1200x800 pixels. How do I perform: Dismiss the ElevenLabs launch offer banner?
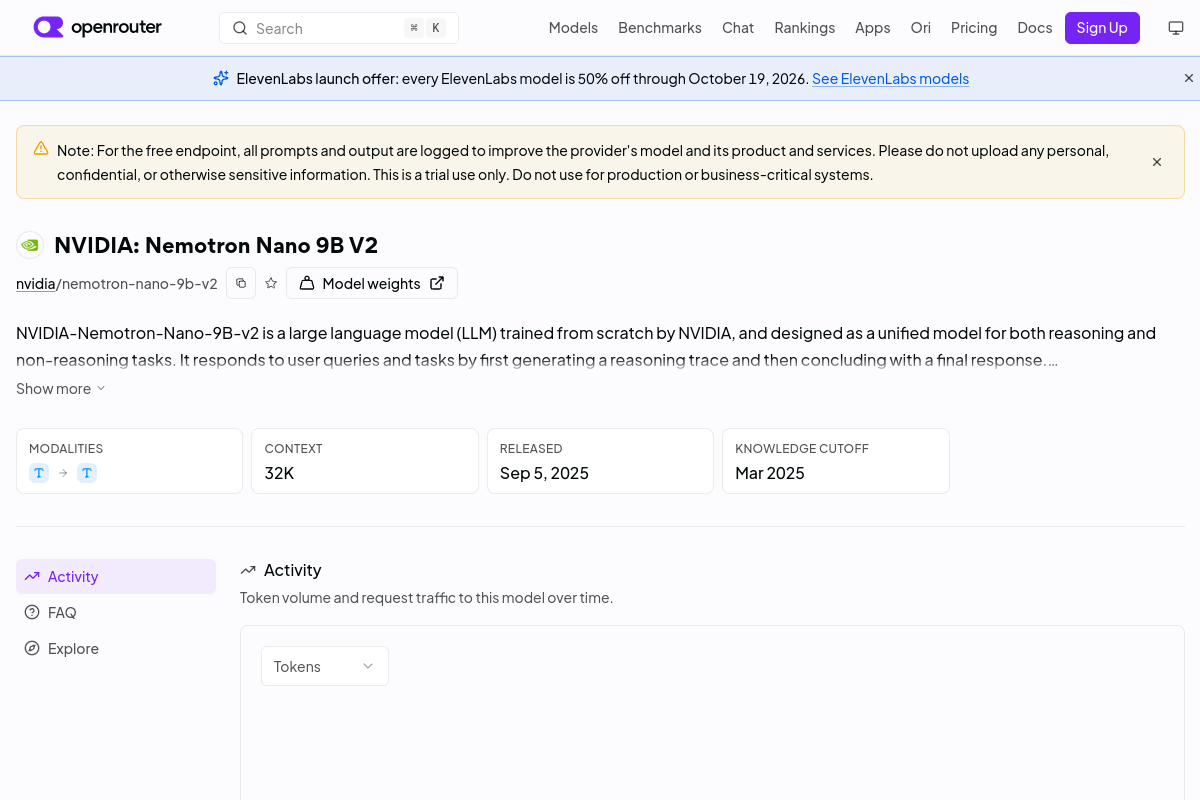click(1189, 78)
